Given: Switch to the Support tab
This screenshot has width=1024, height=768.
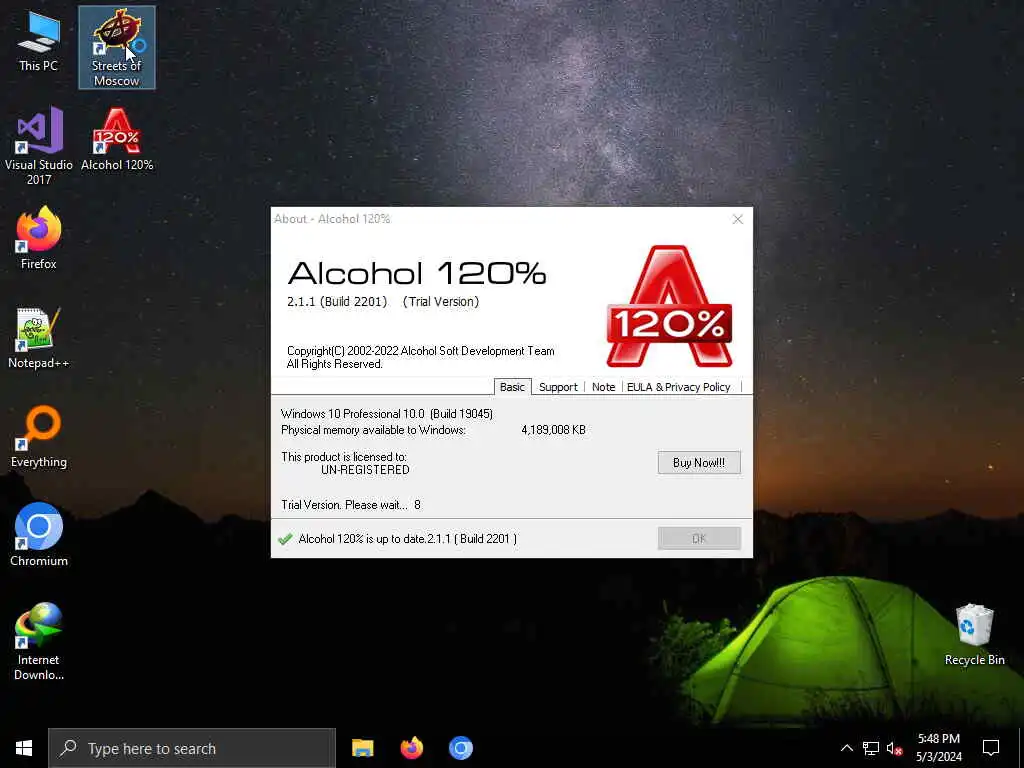Looking at the screenshot, I should point(558,387).
